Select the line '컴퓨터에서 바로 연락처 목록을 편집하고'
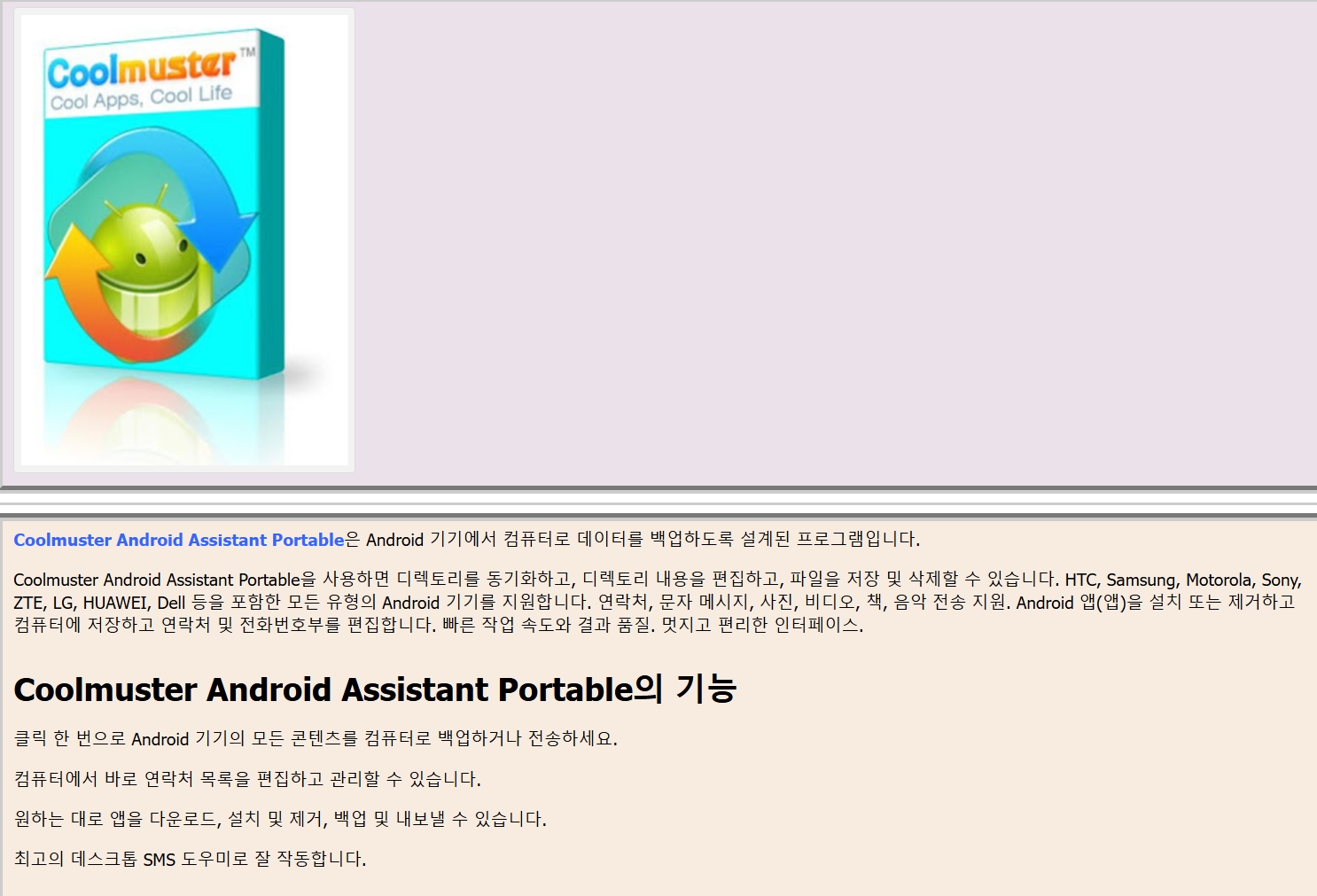The width and height of the screenshot is (1317, 896). tap(247, 779)
